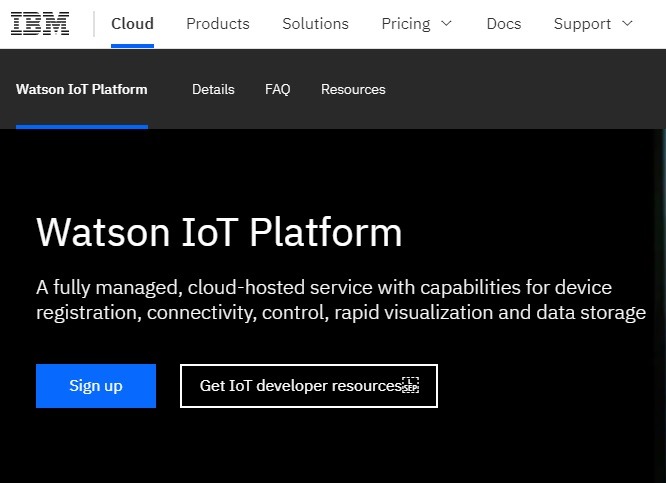Click the blue Sign up button

tap(96, 386)
